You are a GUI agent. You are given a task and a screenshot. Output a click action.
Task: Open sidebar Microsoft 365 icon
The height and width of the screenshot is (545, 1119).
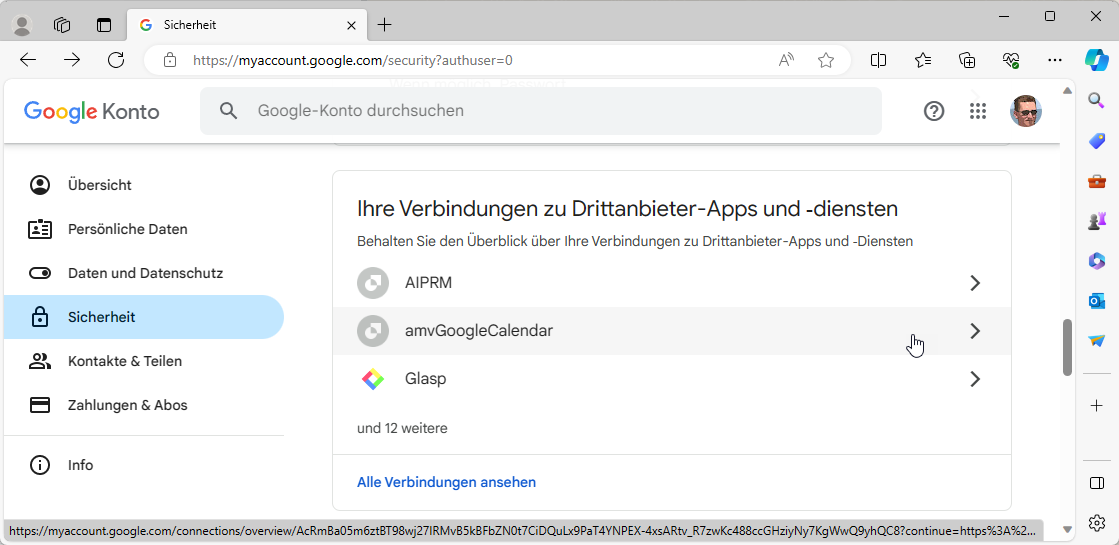tap(1097, 261)
